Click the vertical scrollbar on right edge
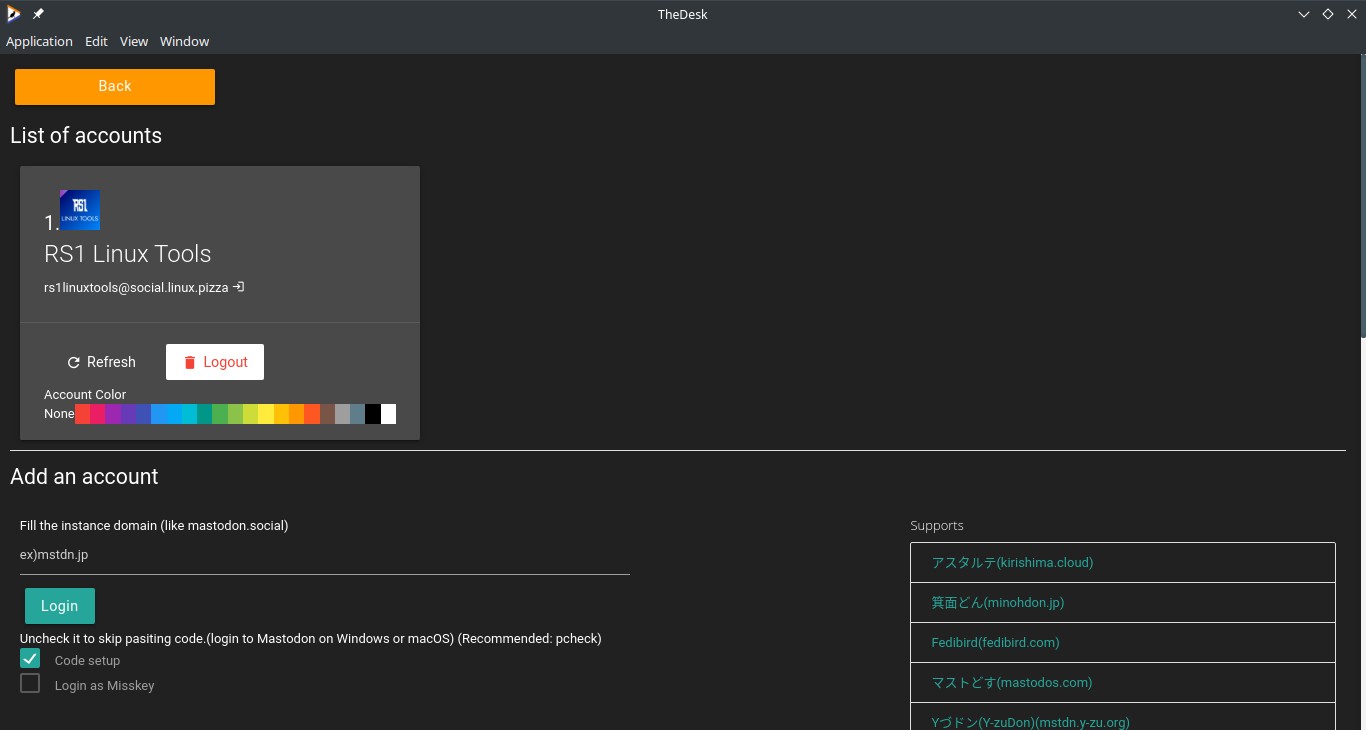Viewport: 1366px width, 730px height. tap(1362, 196)
